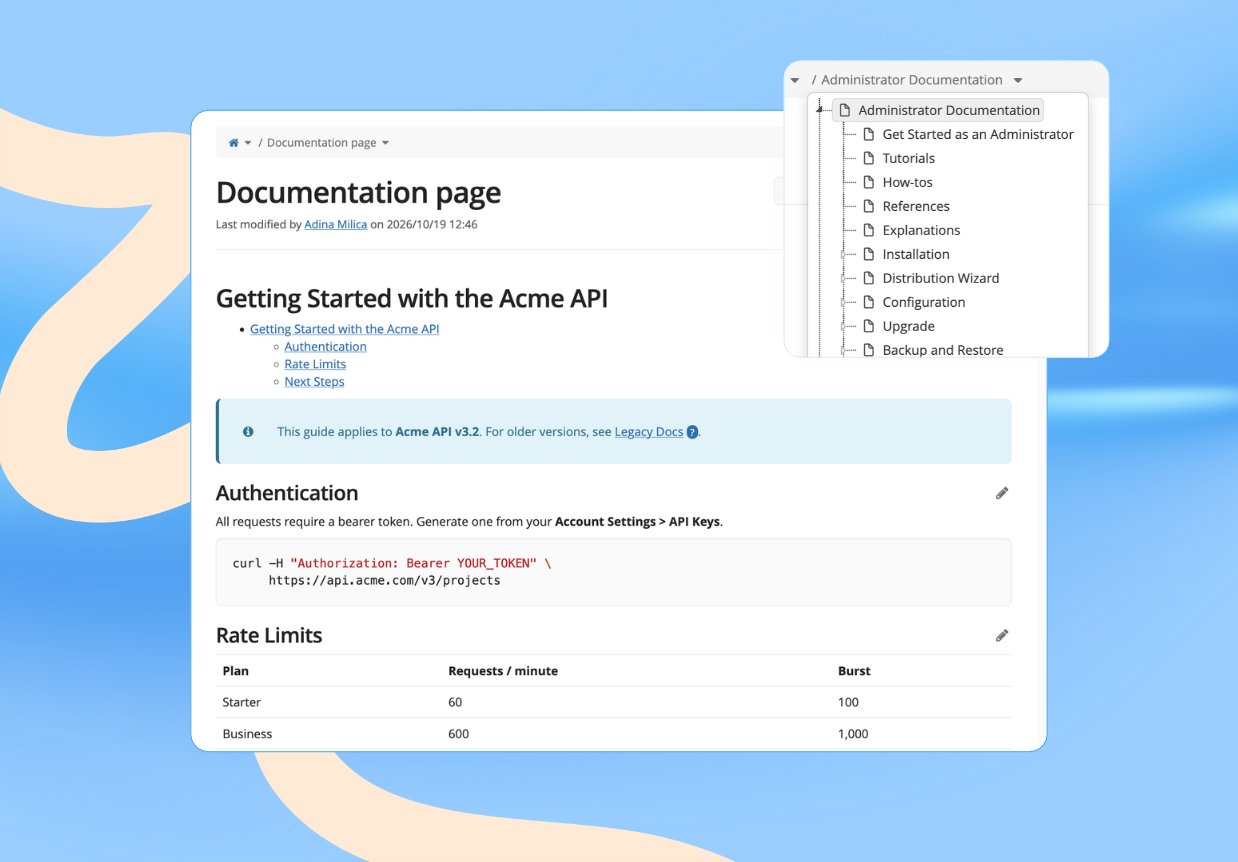The image size is (1238, 862).
Task: Open the caret left of the Administrator Documentation breadcrumb
Action: tap(795, 80)
